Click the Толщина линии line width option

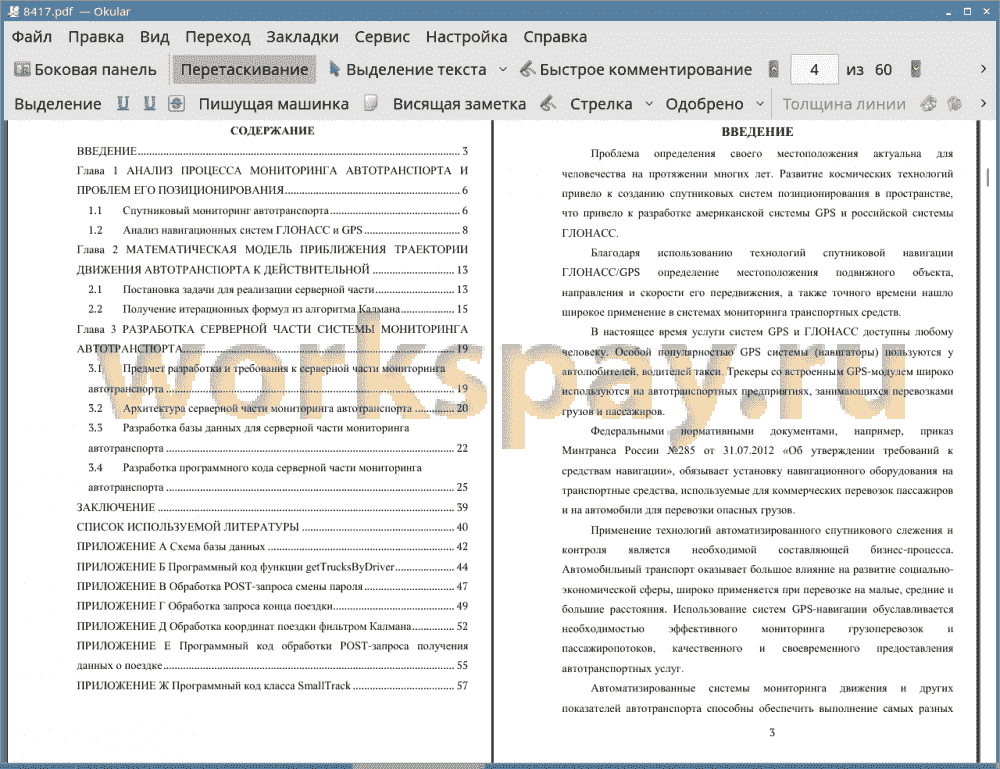tap(844, 104)
